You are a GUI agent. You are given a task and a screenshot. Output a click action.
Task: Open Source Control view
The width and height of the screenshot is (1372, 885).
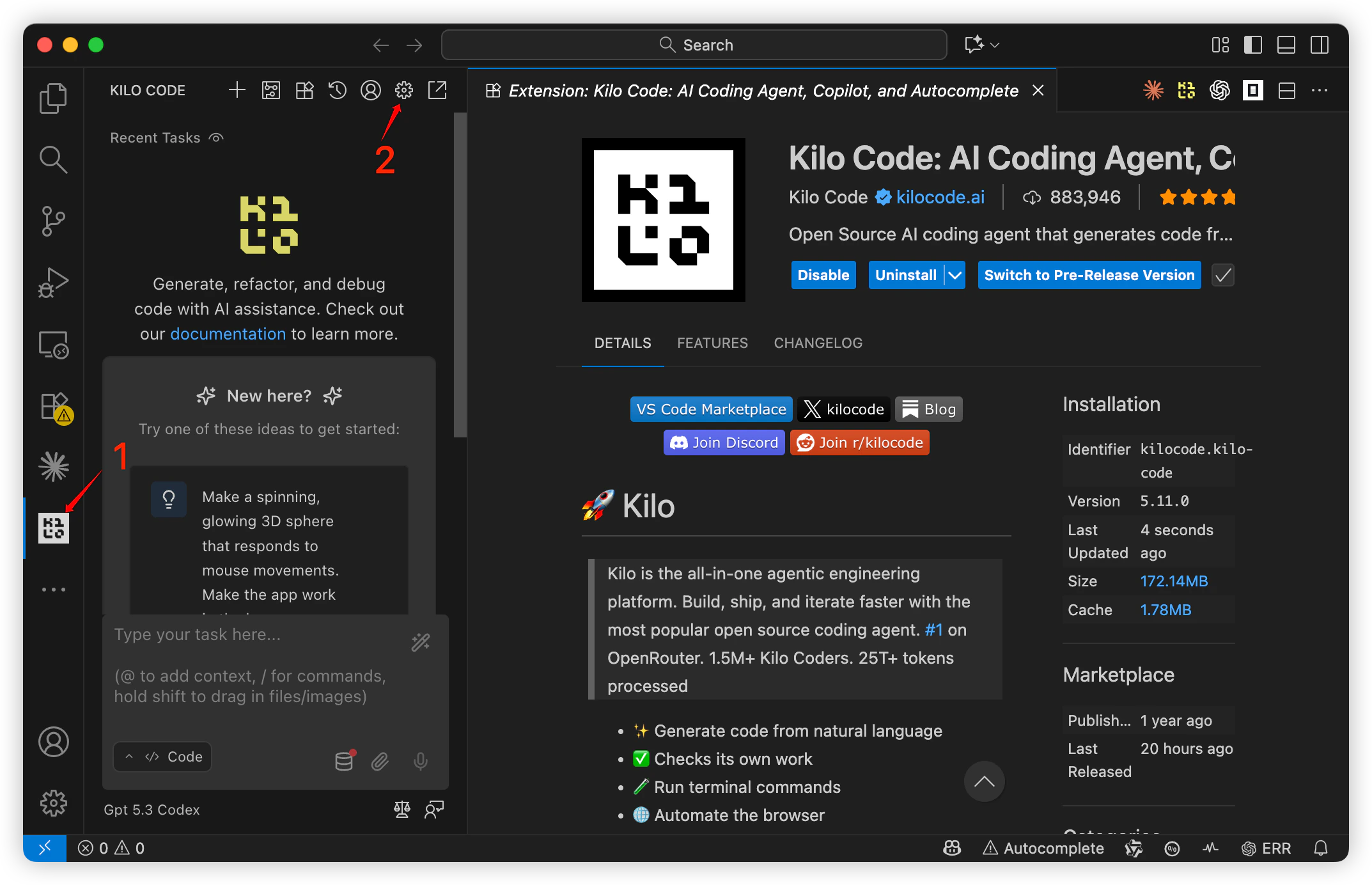point(54,221)
